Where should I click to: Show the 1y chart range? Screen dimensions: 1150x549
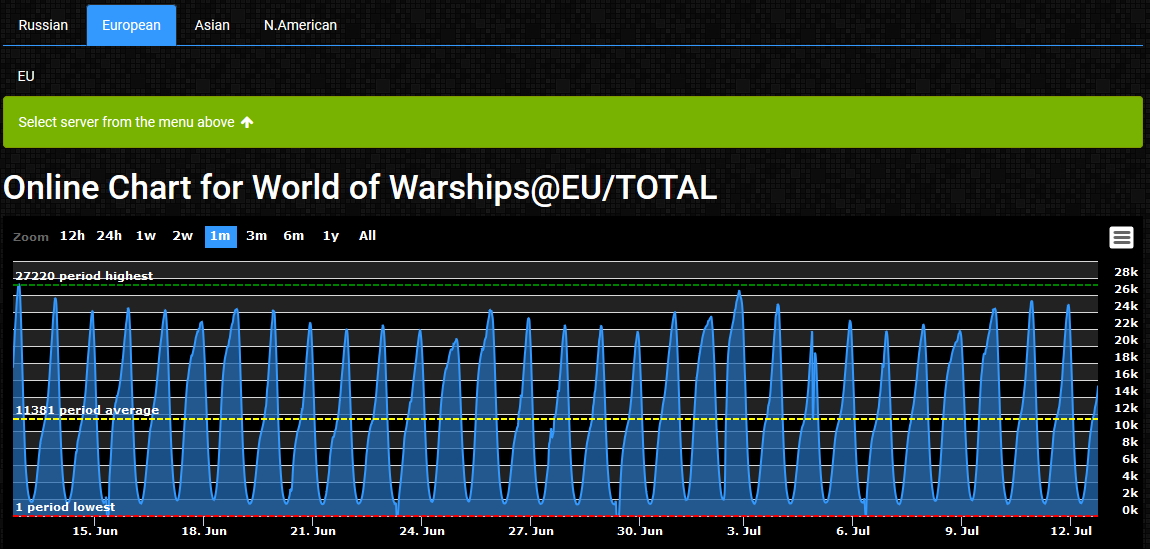(x=331, y=236)
